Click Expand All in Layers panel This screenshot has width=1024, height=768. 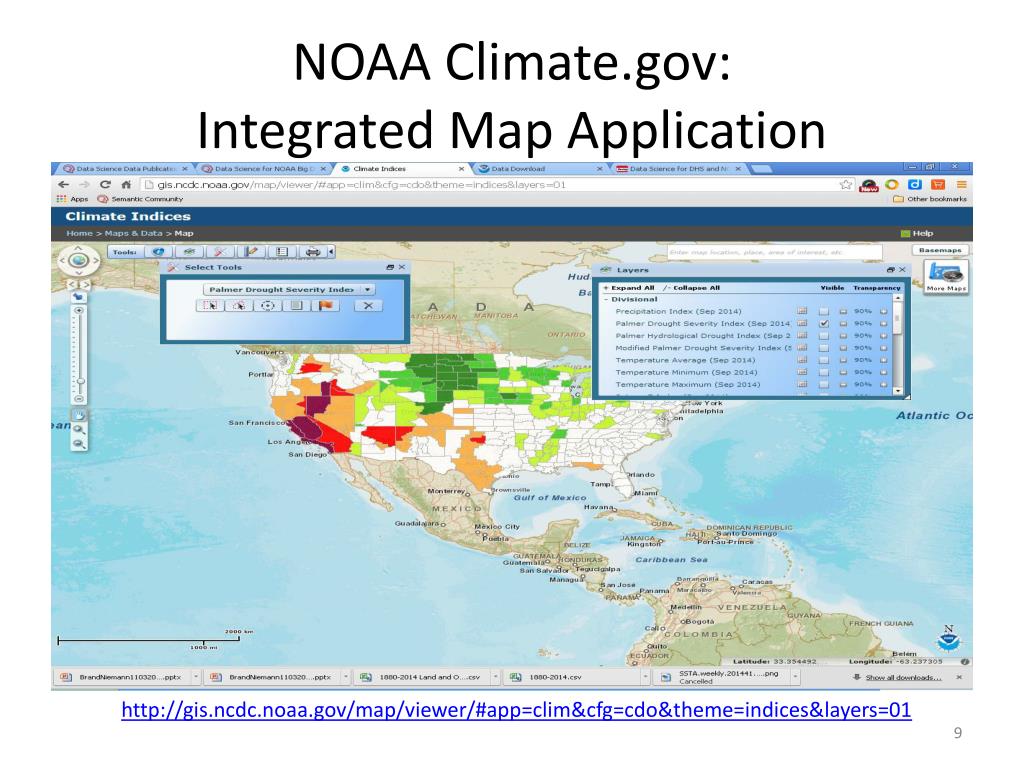(x=629, y=287)
